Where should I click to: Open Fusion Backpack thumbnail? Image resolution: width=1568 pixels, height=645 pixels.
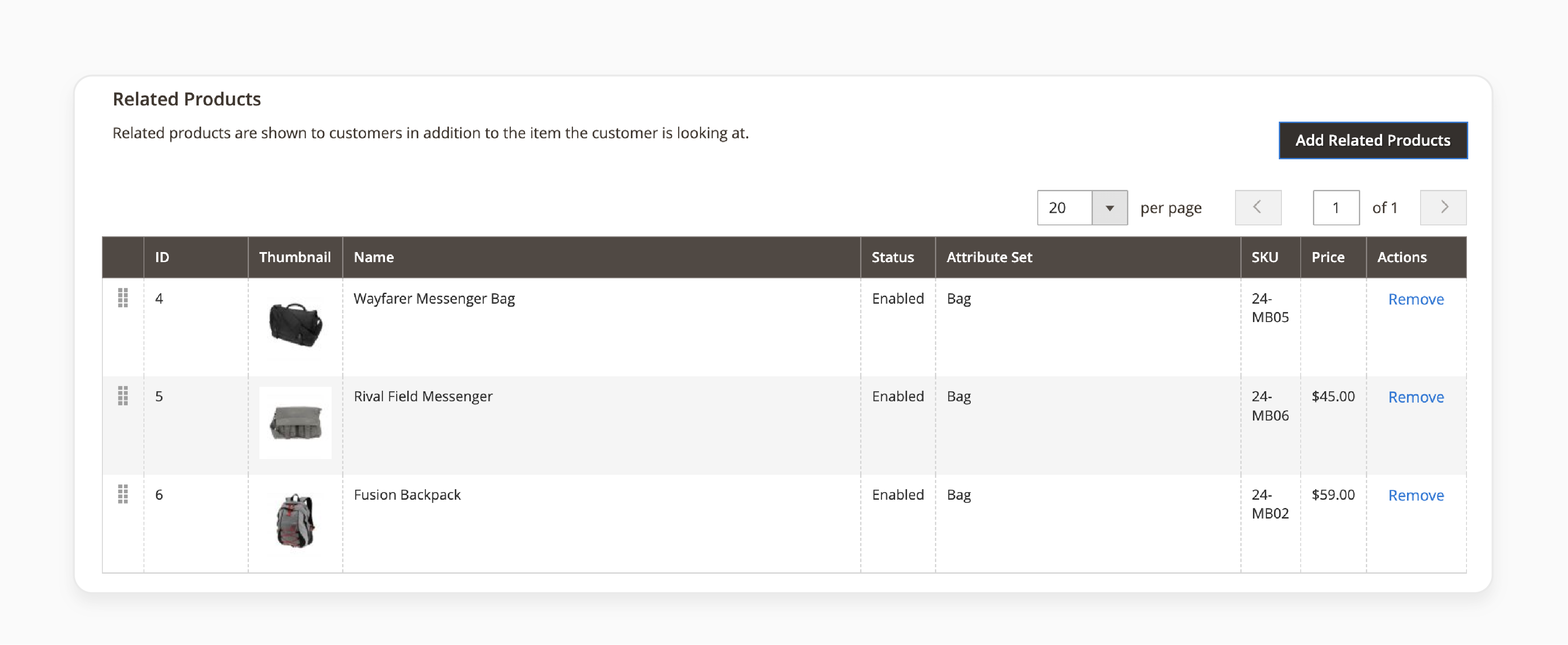295,521
